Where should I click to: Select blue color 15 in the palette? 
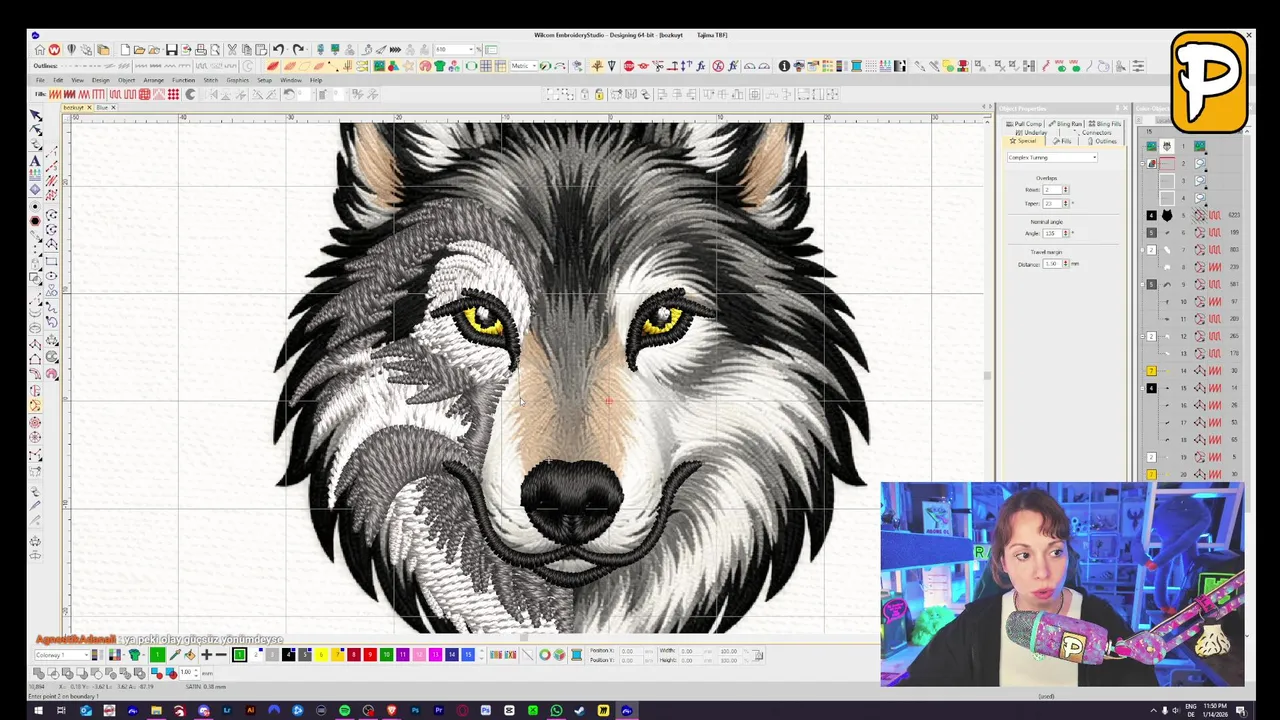(x=468, y=655)
